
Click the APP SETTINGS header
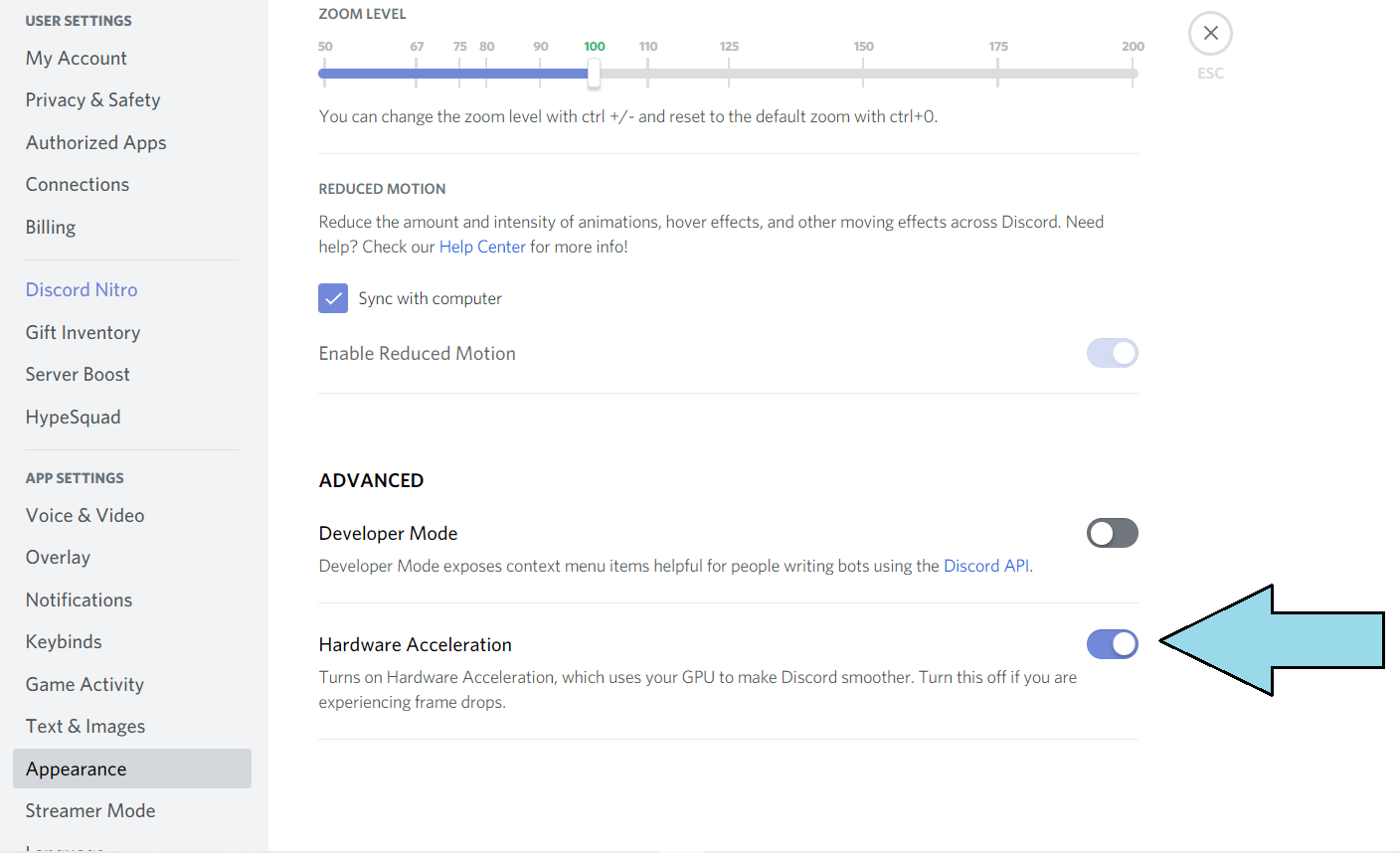(x=75, y=478)
